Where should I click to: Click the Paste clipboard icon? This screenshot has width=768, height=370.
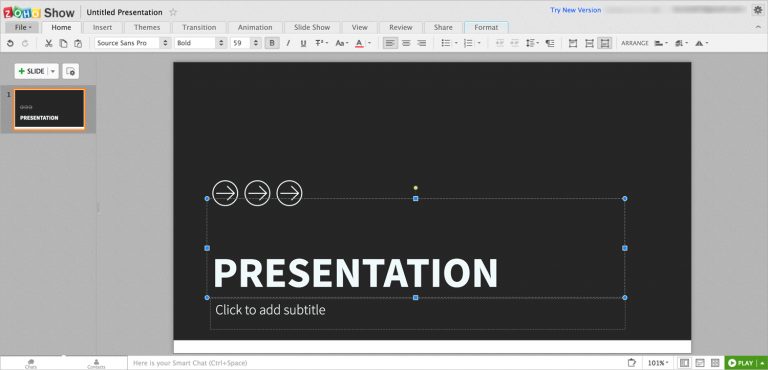click(78, 43)
